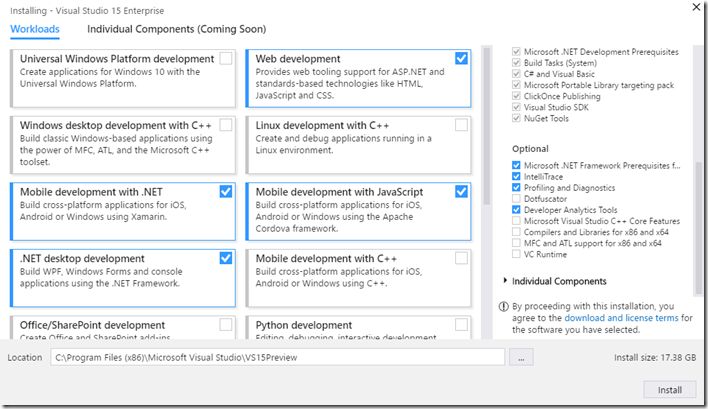Viewport: 708px width, 409px height.
Task: Close the installer window
Action: (x=696, y=7)
